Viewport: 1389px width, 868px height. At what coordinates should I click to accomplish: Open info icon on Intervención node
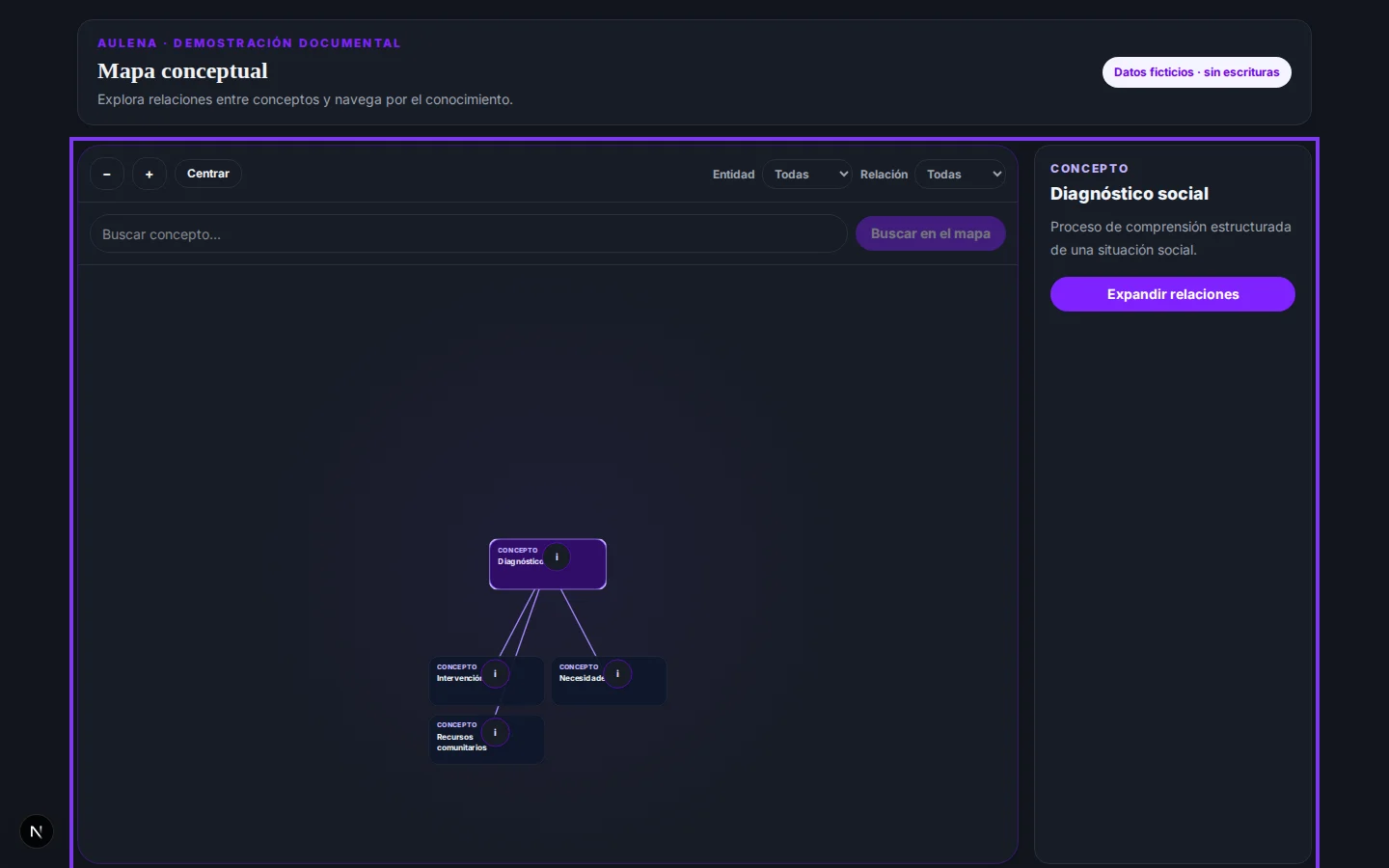point(495,674)
